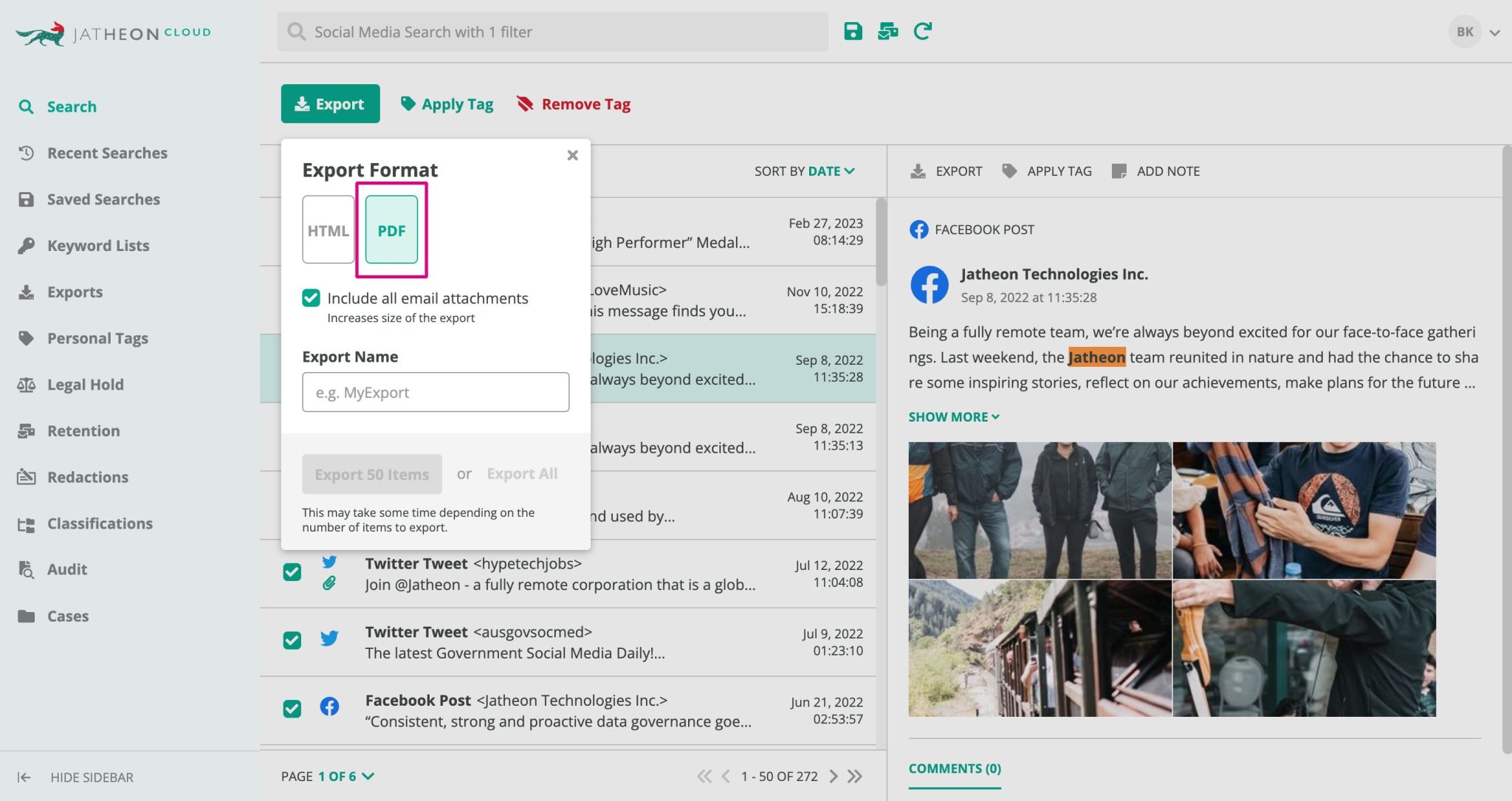Hide the sidebar
The width and height of the screenshot is (1512, 801).
(x=75, y=777)
